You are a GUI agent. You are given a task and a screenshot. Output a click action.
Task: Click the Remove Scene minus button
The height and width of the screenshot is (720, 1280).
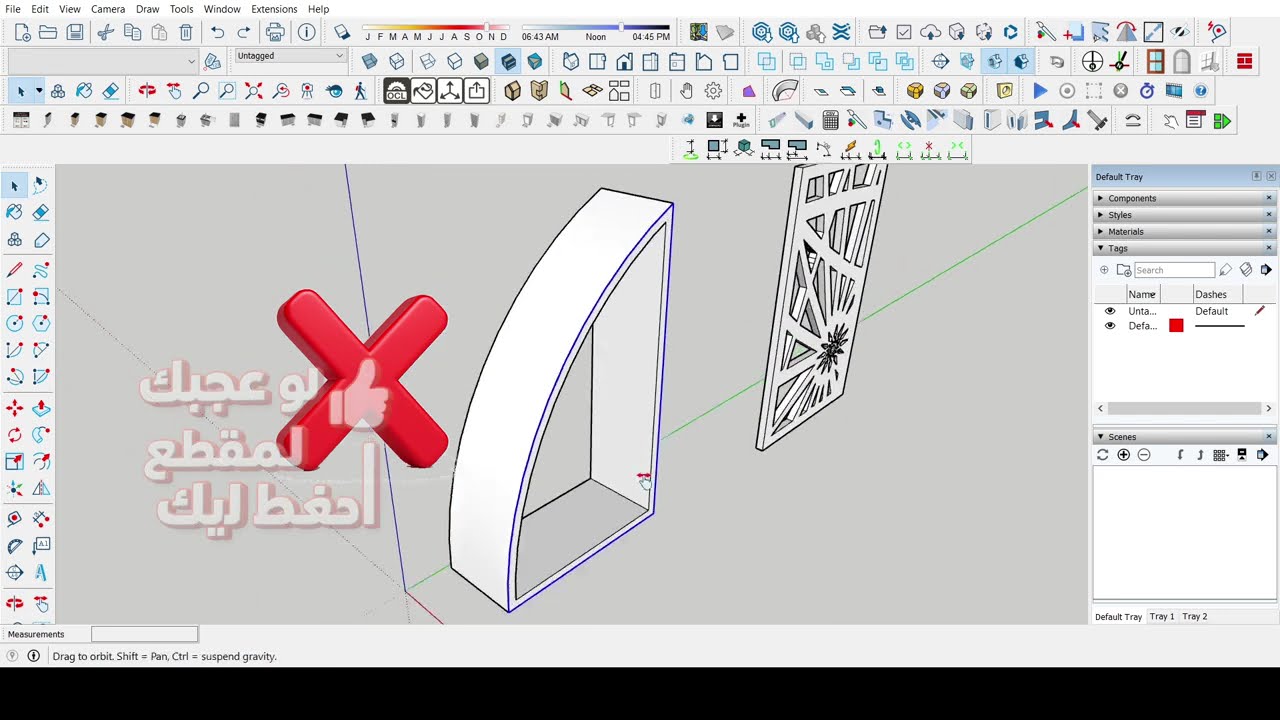[1144, 455]
